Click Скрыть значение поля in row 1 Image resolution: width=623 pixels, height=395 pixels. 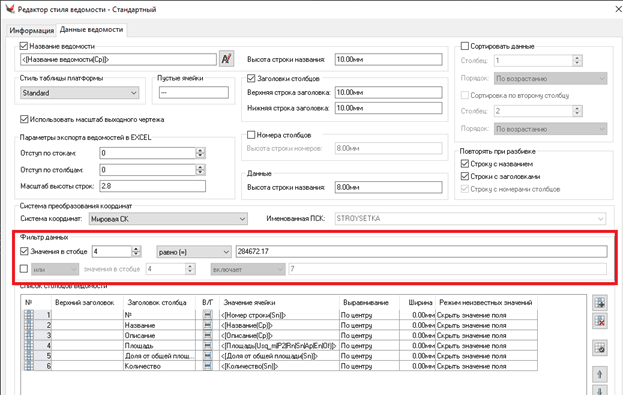click(x=486, y=315)
